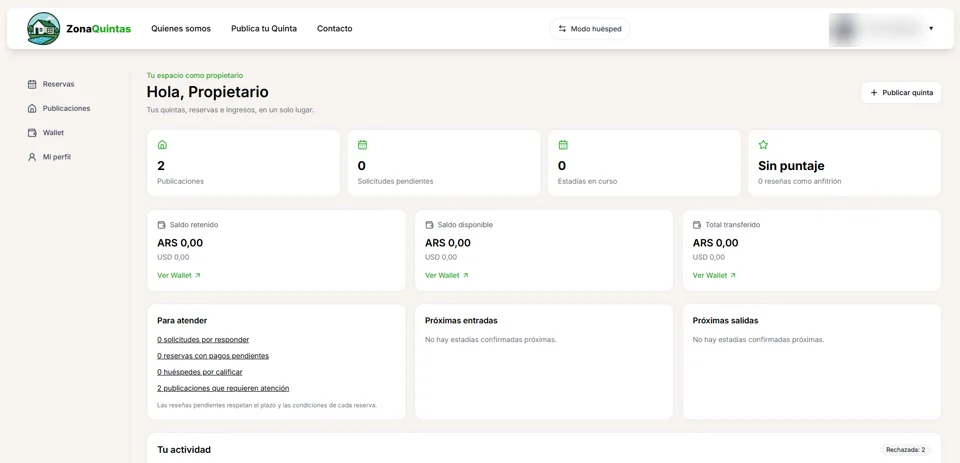The image size is (960, 463).
Task: Click wallet icon beside Total transferido
Action: [697, 225]
